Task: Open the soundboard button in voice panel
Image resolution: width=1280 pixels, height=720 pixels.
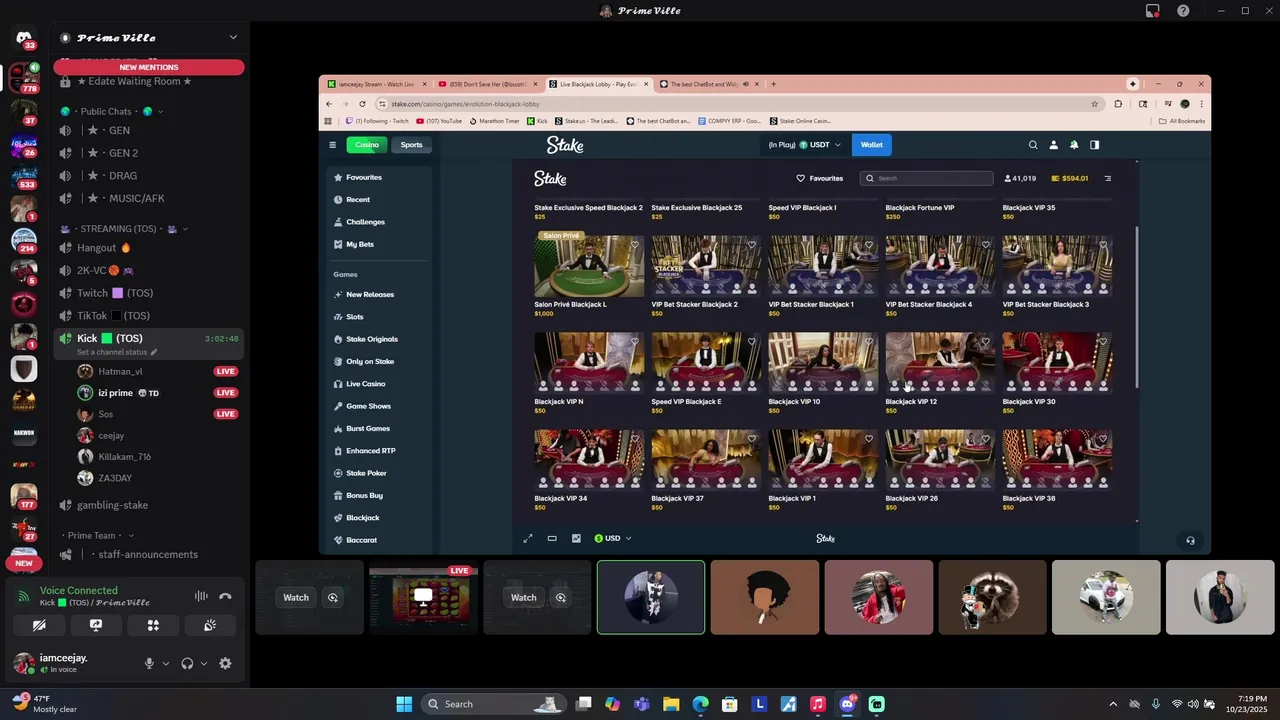Action: [x=210, y=625]
